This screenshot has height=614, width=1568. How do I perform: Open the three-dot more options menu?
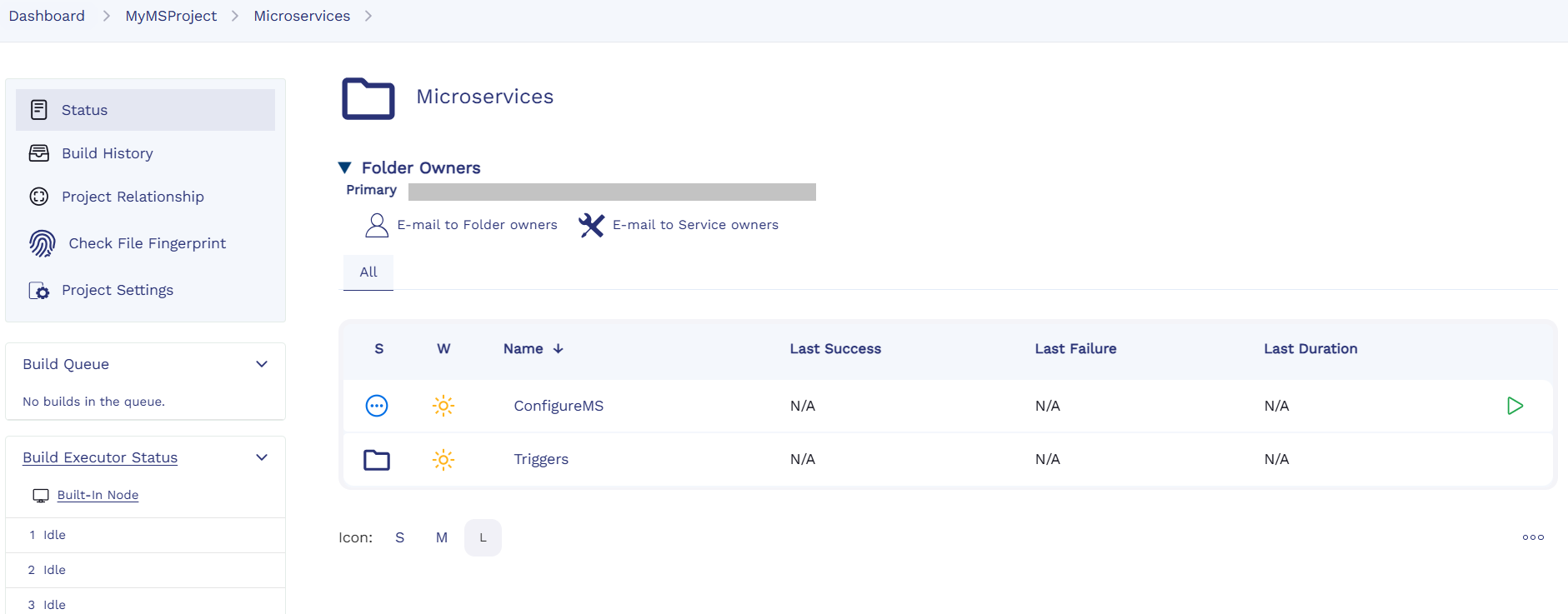(x=1533, y=537)
